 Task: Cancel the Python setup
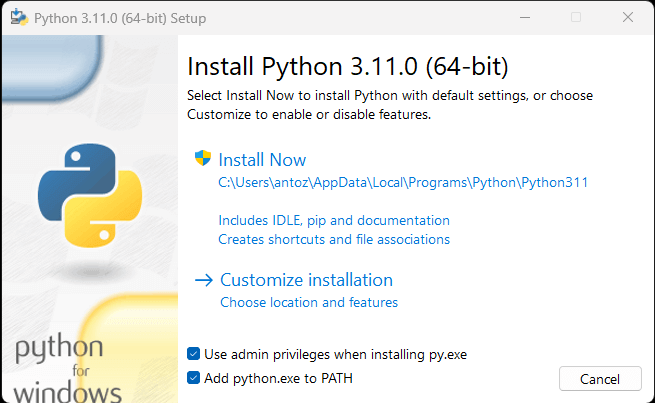tap(600, 379)
